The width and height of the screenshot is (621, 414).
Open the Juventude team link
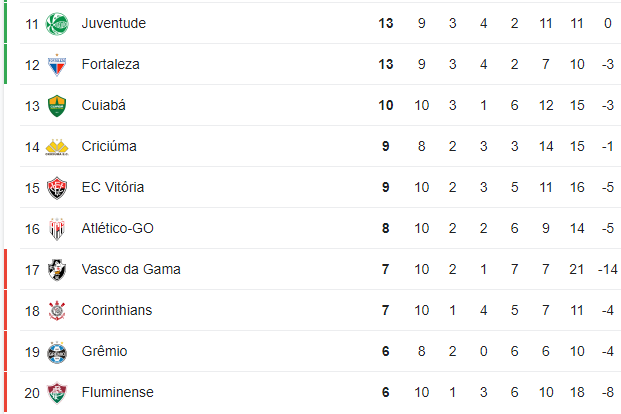pos(114,23)
